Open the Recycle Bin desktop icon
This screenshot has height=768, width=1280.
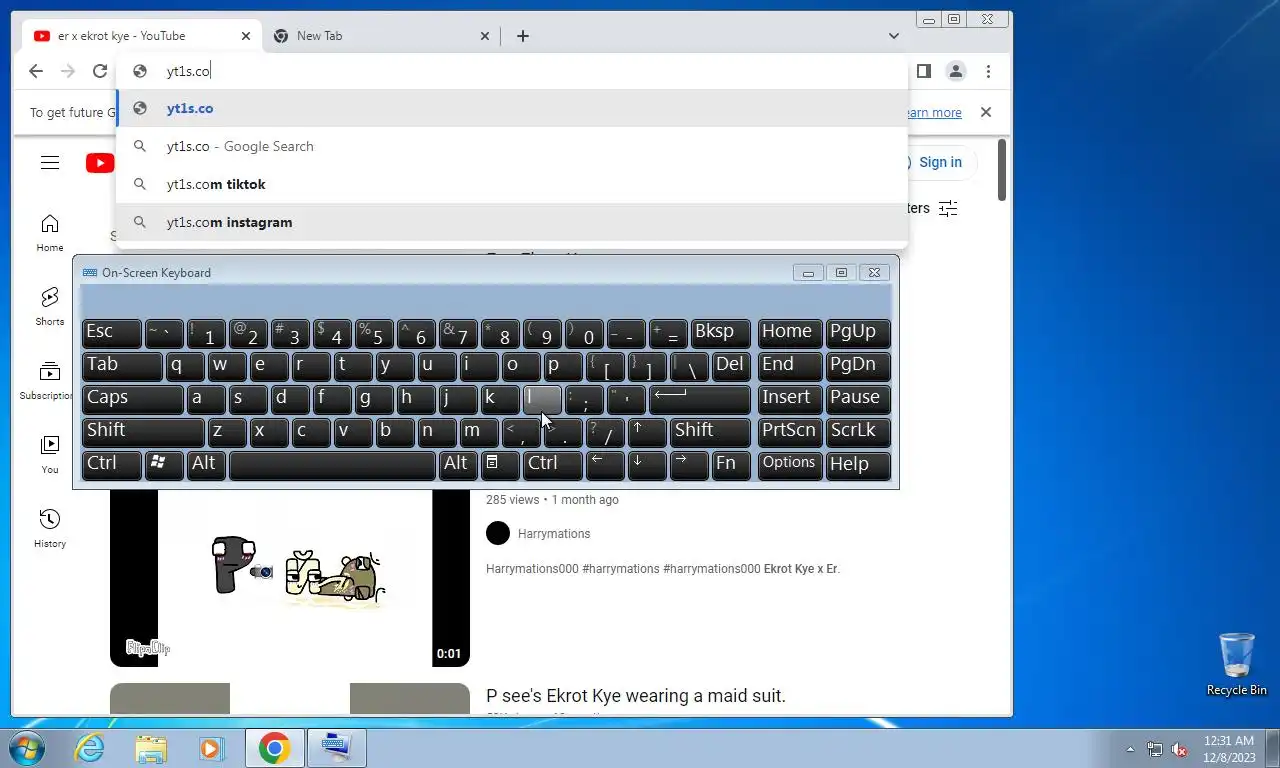[1236, 664]
